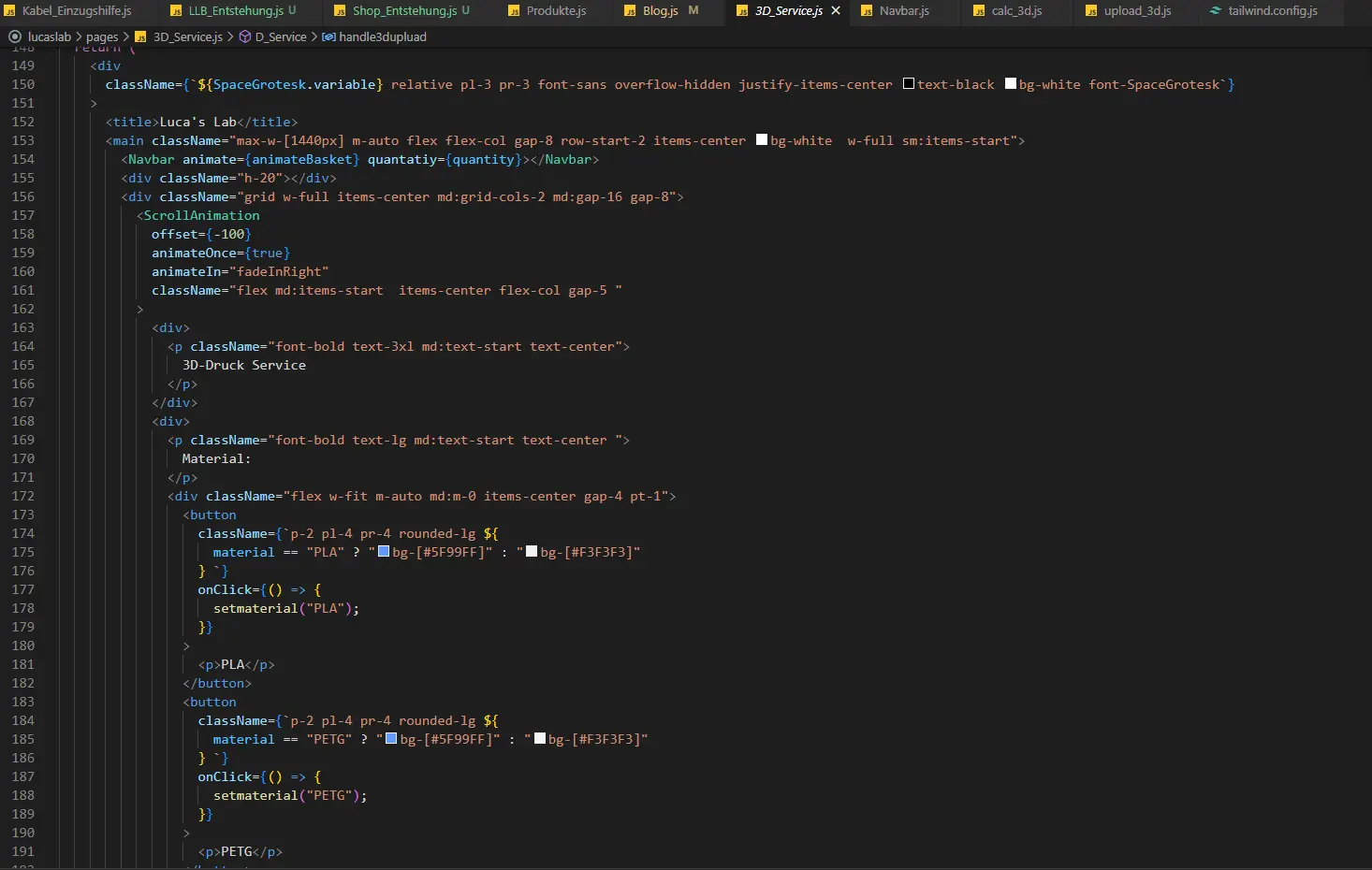Viewport: 1372px width, 870px height.
Task: Click the bg-[#F3F3F3] color swatch on line 185
Action: (x=539, y=739)
